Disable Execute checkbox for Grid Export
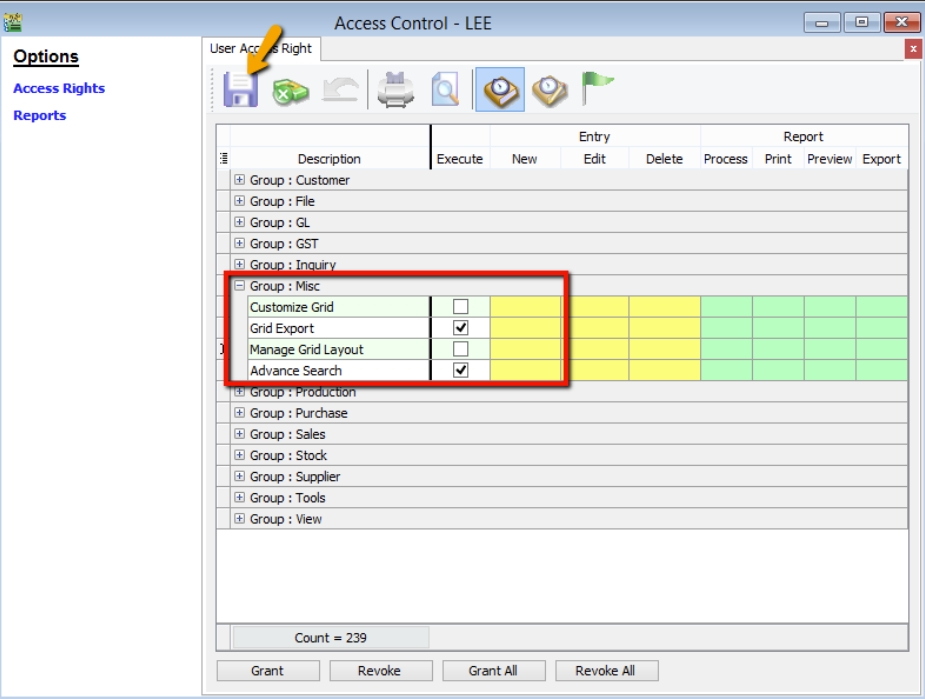This screenshot has height=699, width=925. tap(460, 328)
